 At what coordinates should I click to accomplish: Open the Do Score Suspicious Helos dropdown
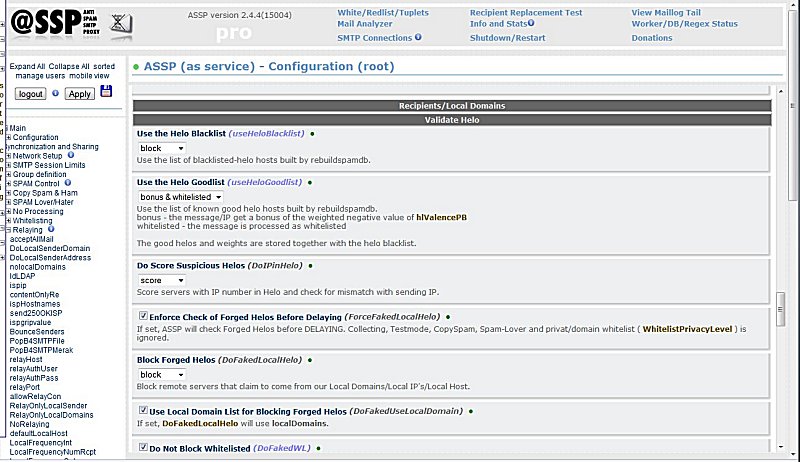point(162,280)
